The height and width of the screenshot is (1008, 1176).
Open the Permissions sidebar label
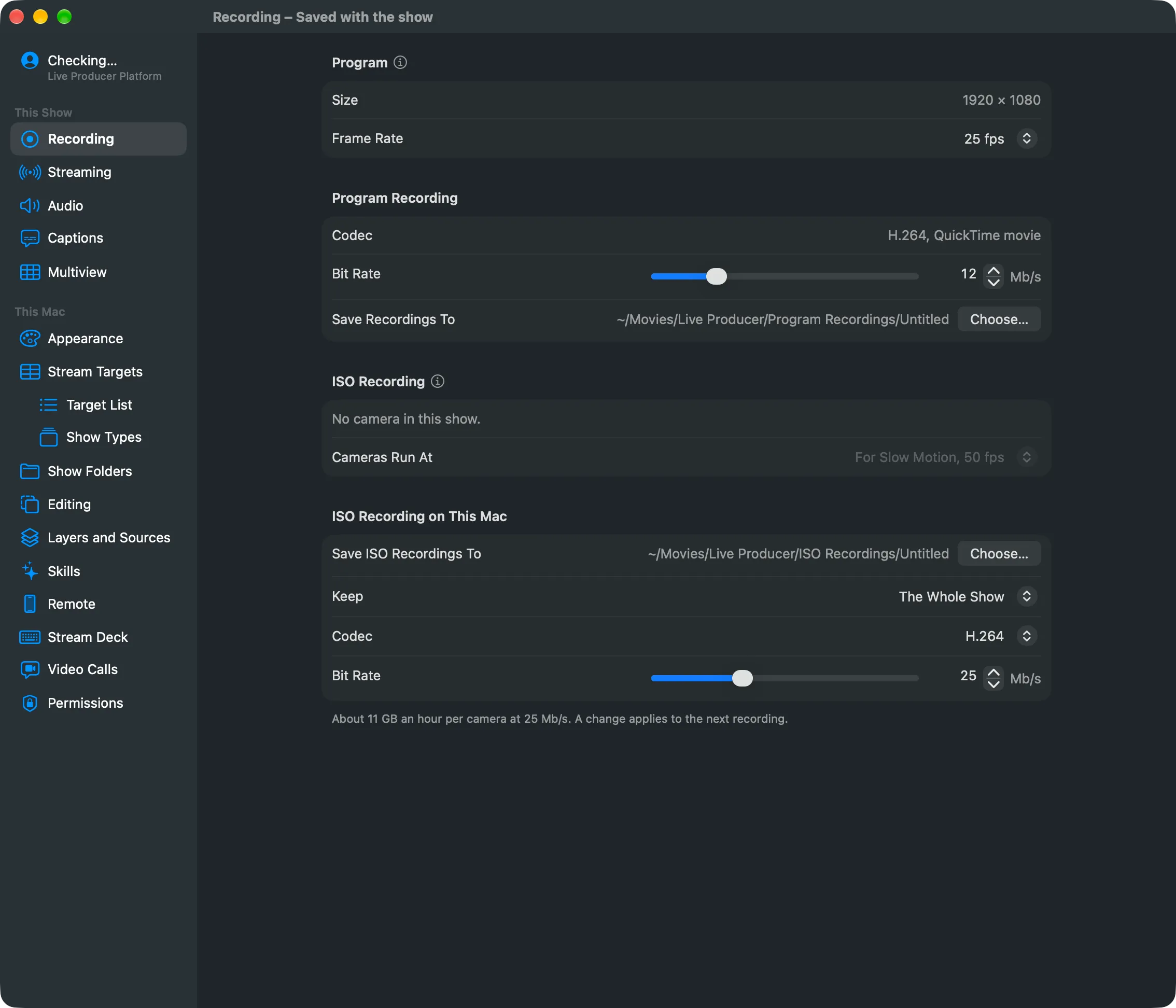(x=85, y=703)
